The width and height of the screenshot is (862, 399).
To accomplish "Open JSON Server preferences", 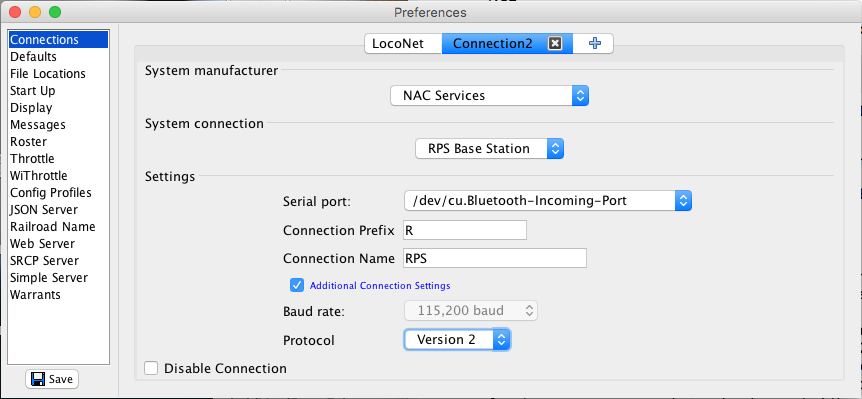I will point(58,210).
